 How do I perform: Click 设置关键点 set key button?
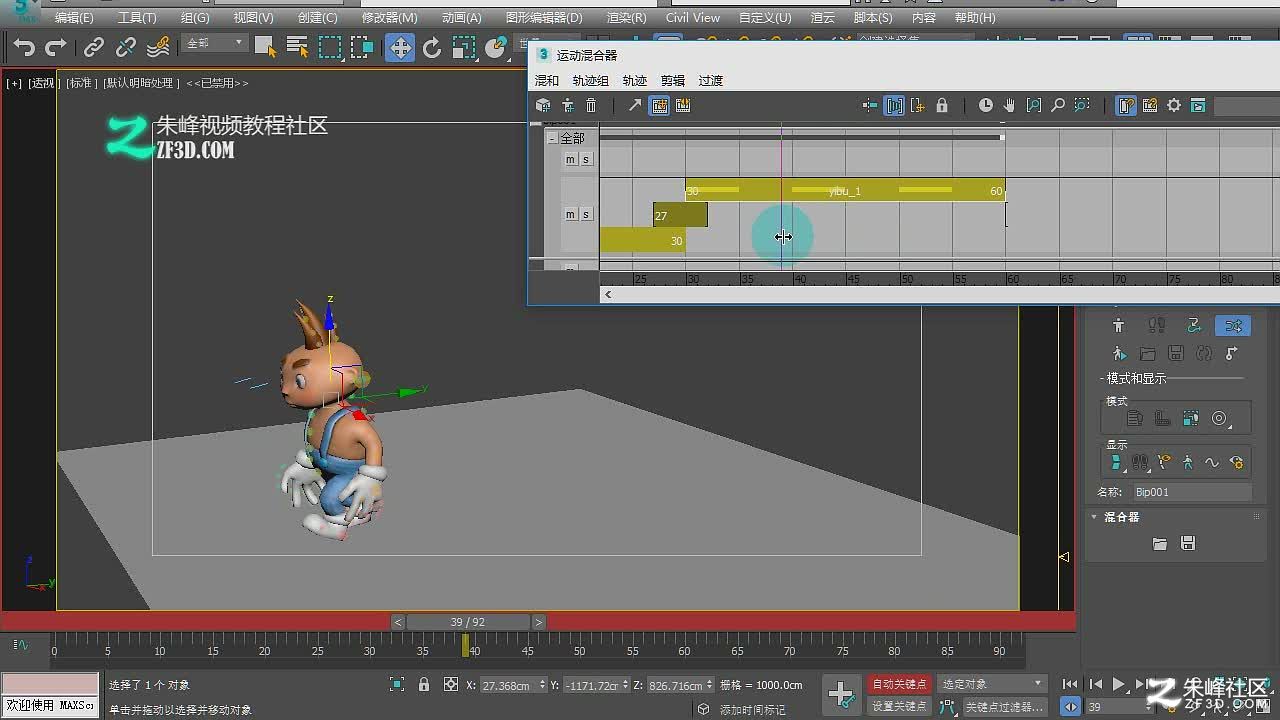(x=899, y=706)
